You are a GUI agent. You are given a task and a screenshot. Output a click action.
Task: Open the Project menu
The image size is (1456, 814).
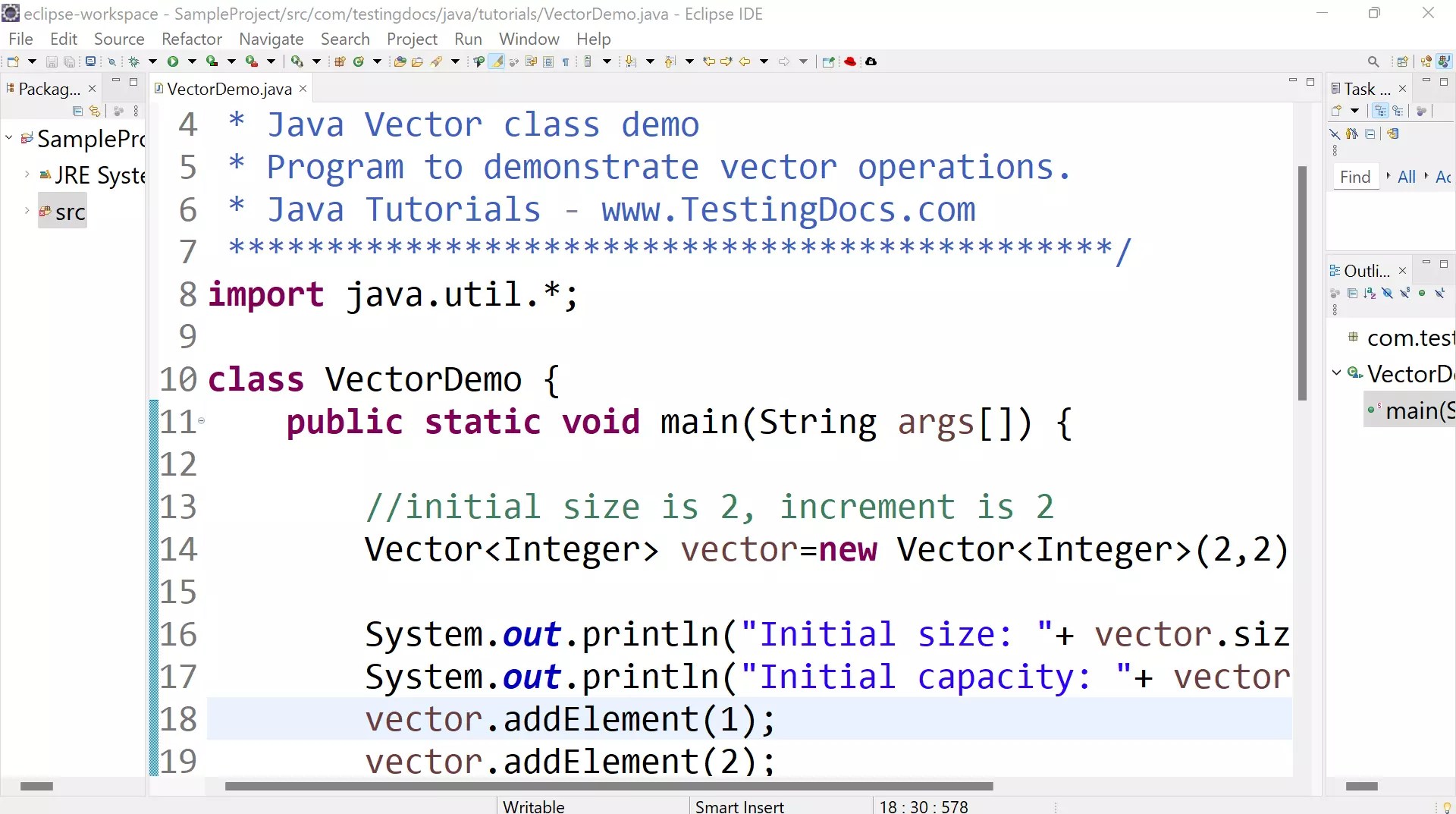(x=412, y=39)
